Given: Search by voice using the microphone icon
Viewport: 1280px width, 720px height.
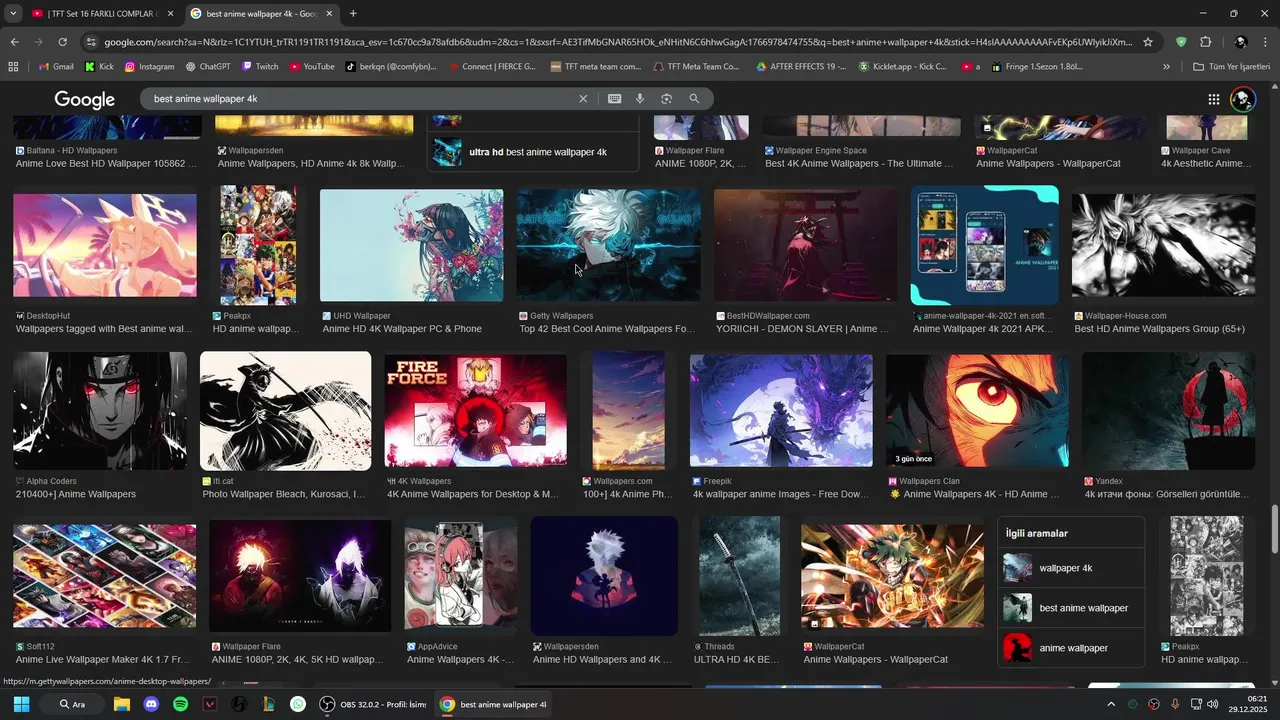Looking at the screenshot, I should coord(640,99).
